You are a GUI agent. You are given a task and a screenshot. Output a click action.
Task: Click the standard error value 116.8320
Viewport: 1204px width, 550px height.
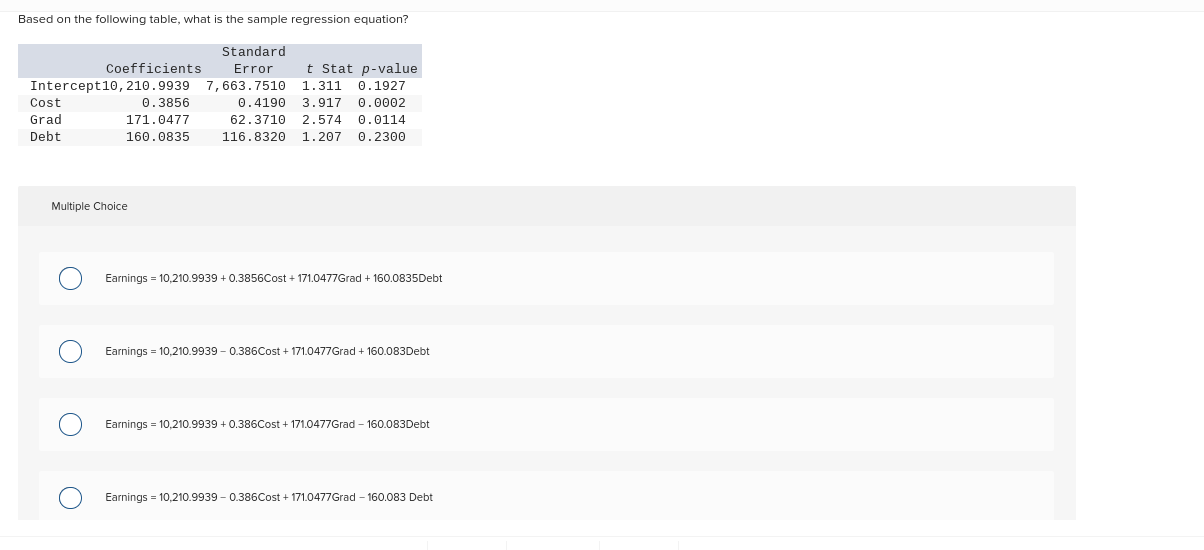click(x=254, y=137)
